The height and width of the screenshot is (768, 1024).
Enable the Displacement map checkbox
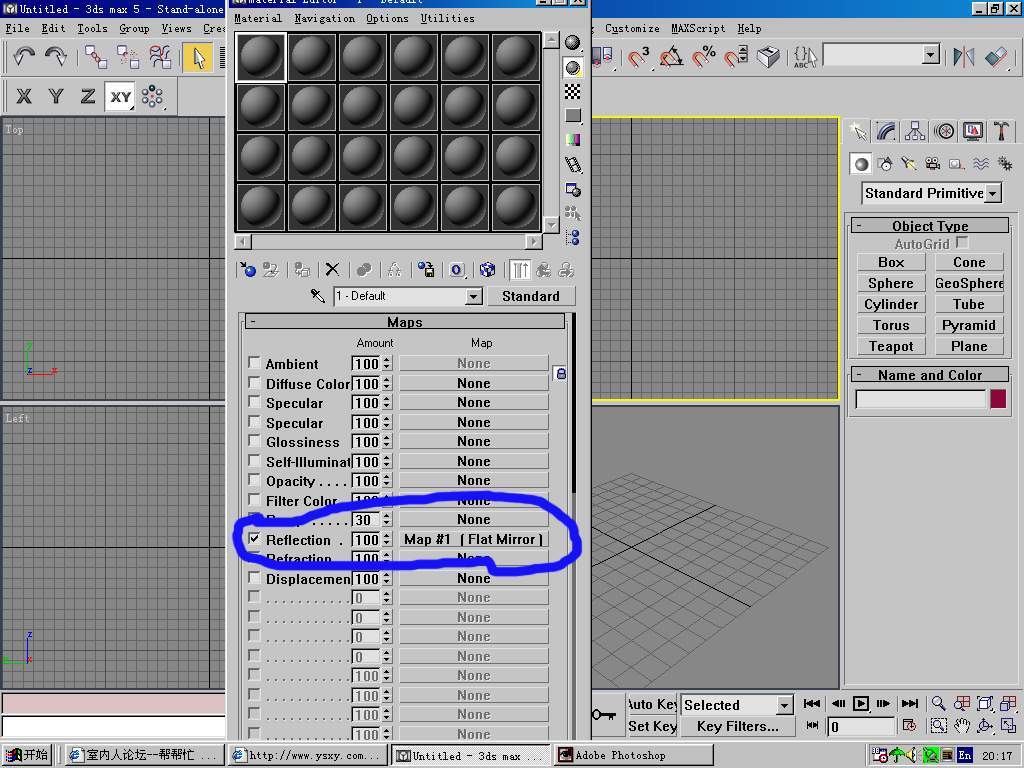click(254, 578)
